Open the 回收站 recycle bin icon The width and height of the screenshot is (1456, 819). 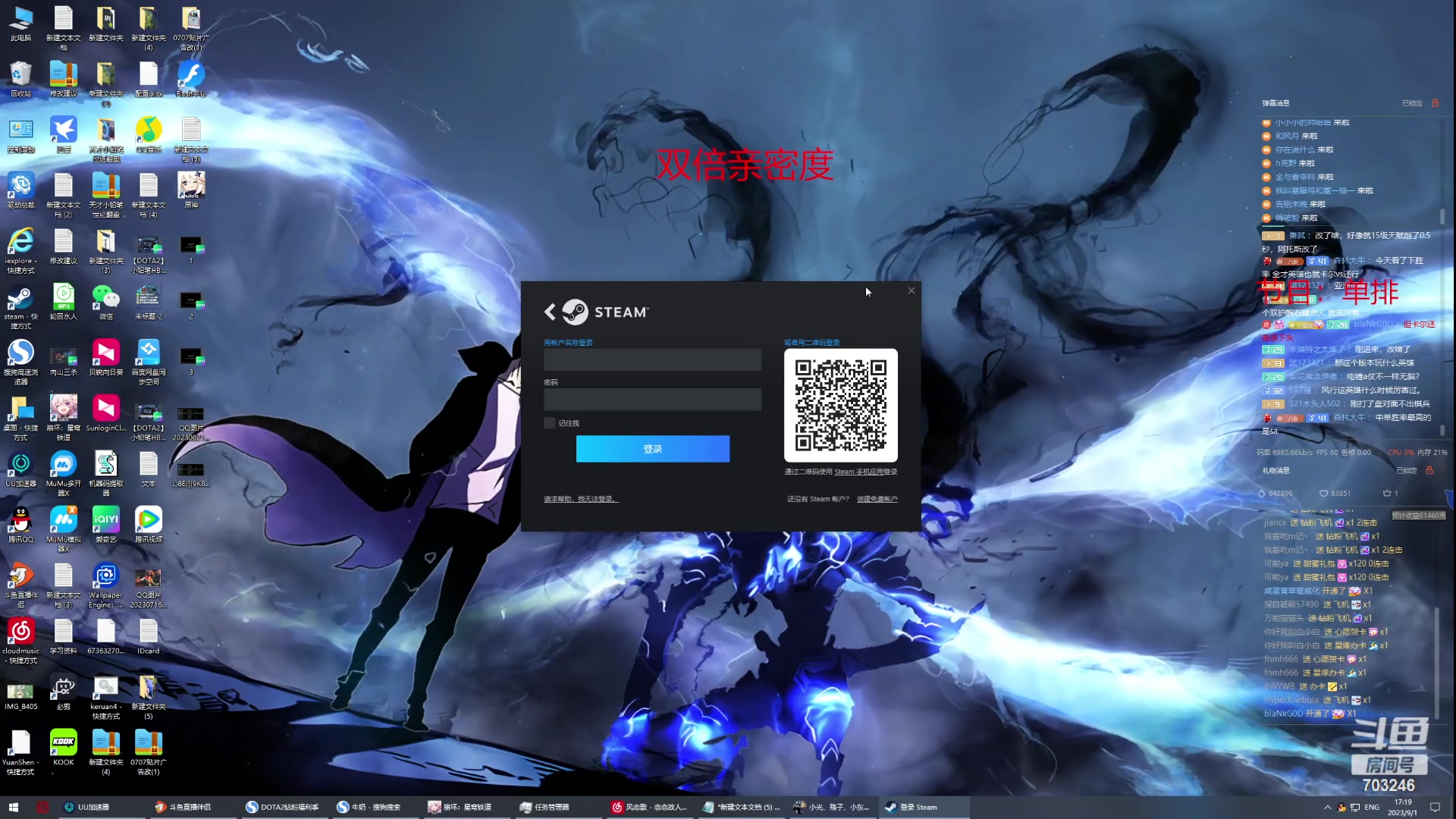[x=21, y=80]
